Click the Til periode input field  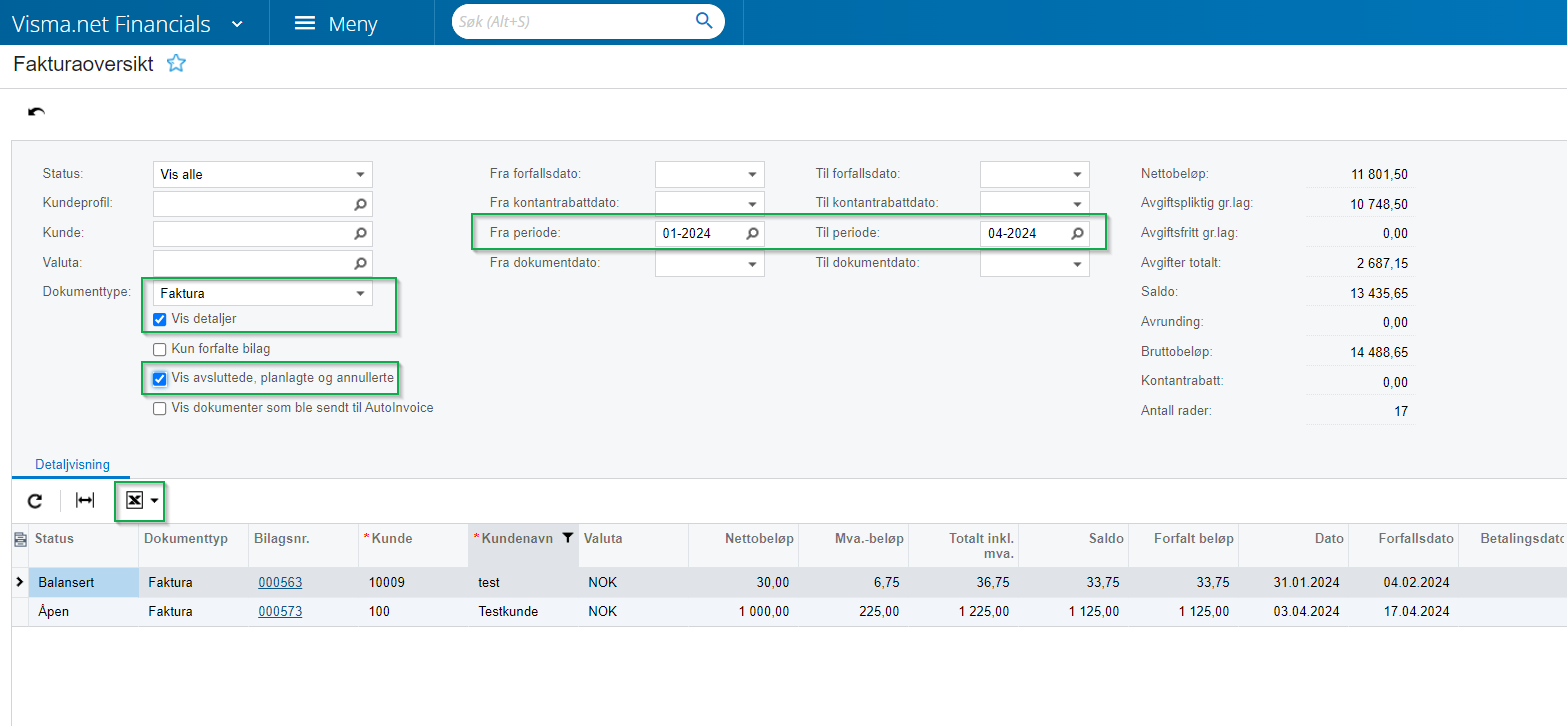(x=1022, y=234)
